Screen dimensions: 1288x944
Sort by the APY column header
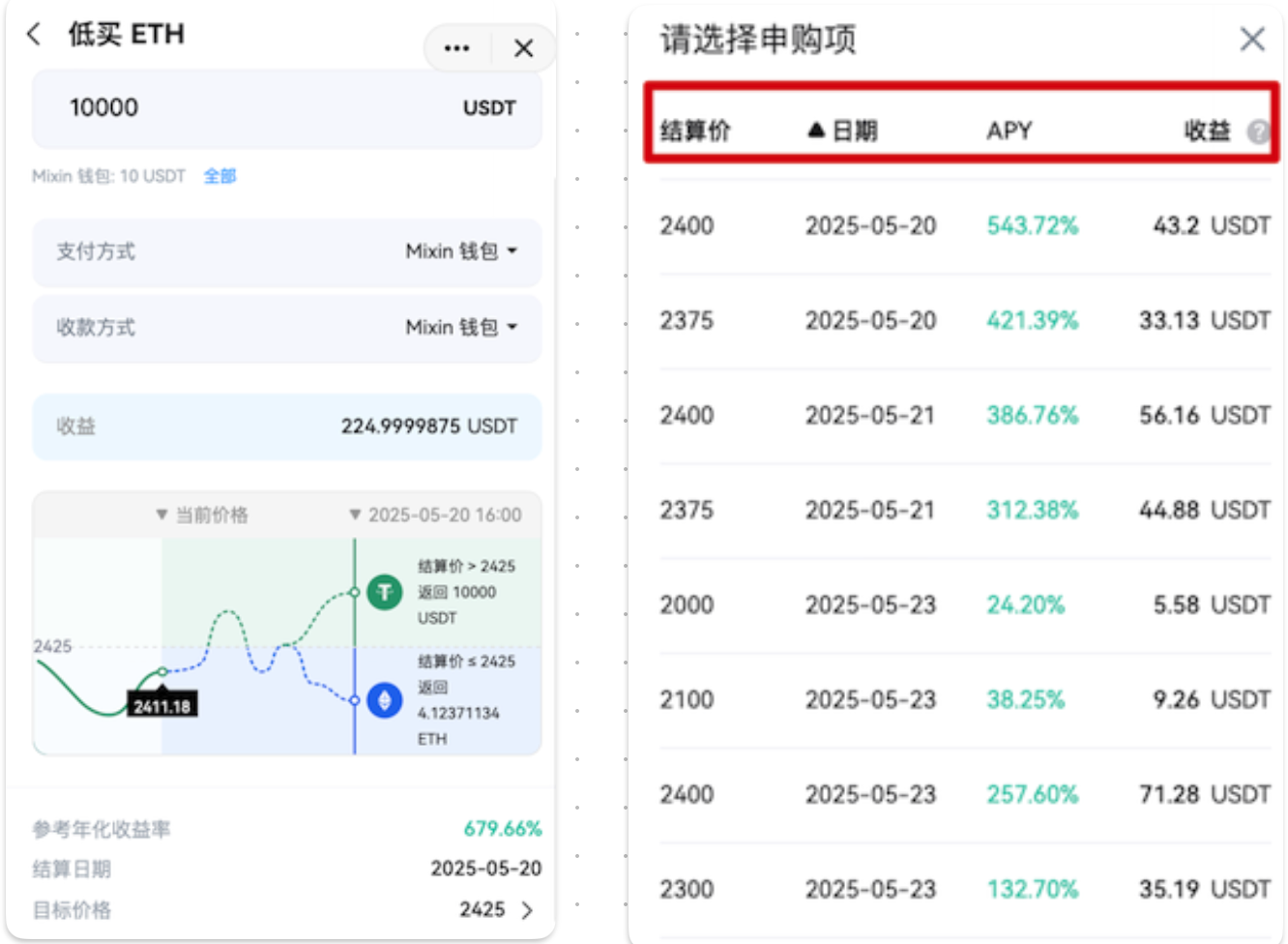coord(1010,131)
